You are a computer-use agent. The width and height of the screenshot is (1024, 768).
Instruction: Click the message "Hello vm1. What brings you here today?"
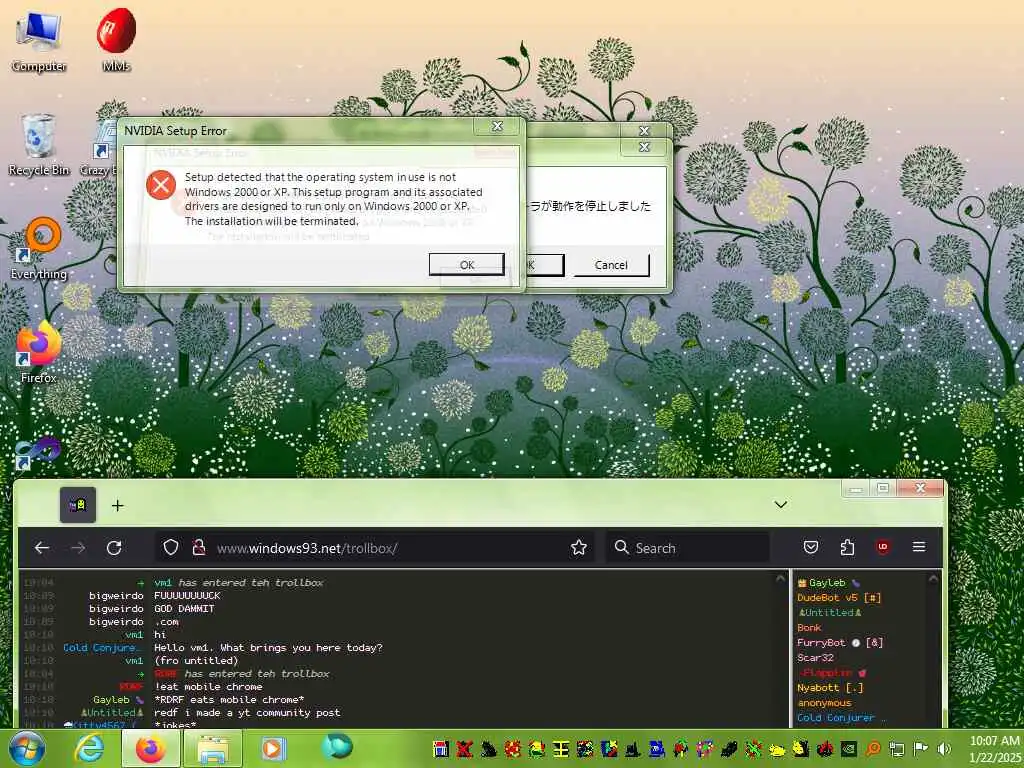tap(268, 648)
